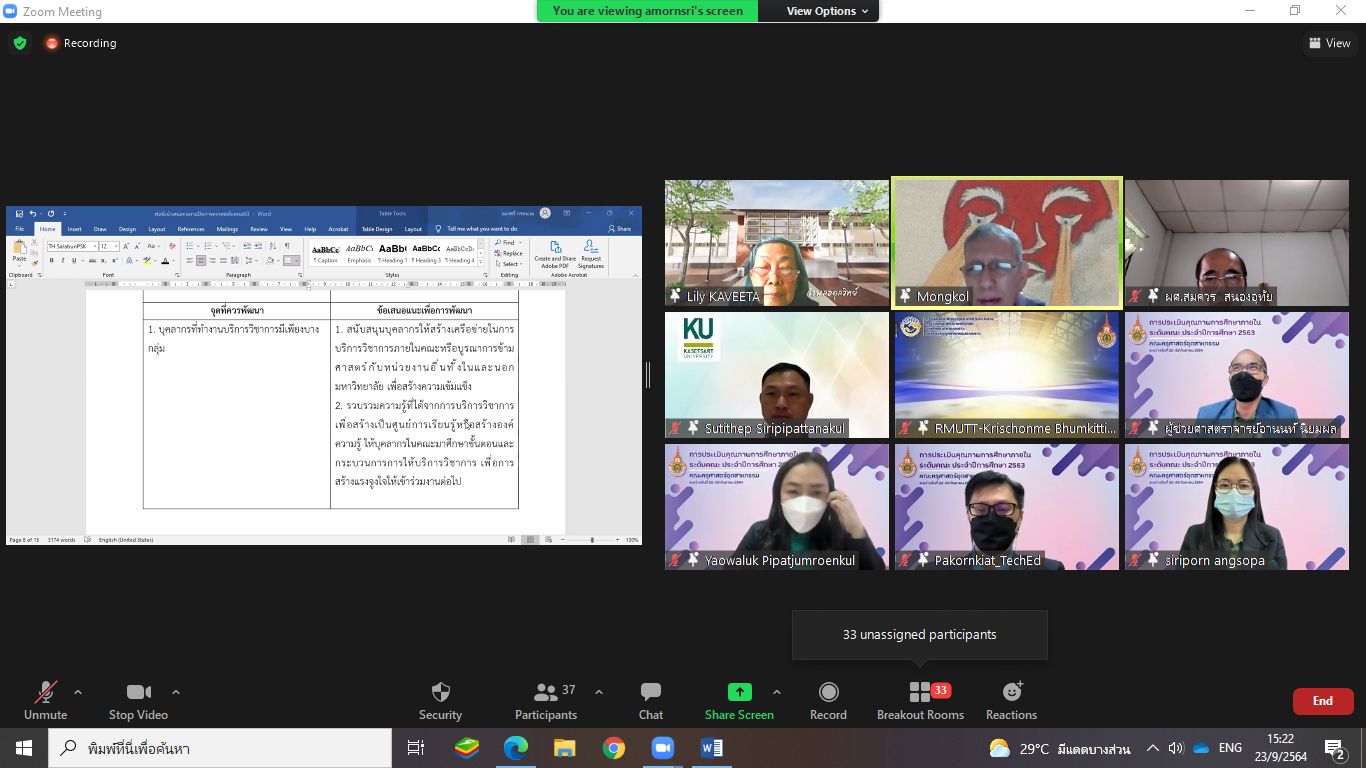Click the red End meeting button
Image resolution: width=1366 pixels, height=768 pixels.
click(1323, 701)
